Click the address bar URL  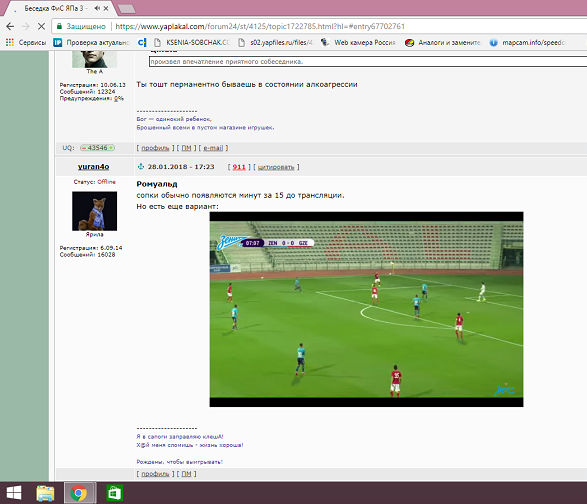click(x=260, y=26)
